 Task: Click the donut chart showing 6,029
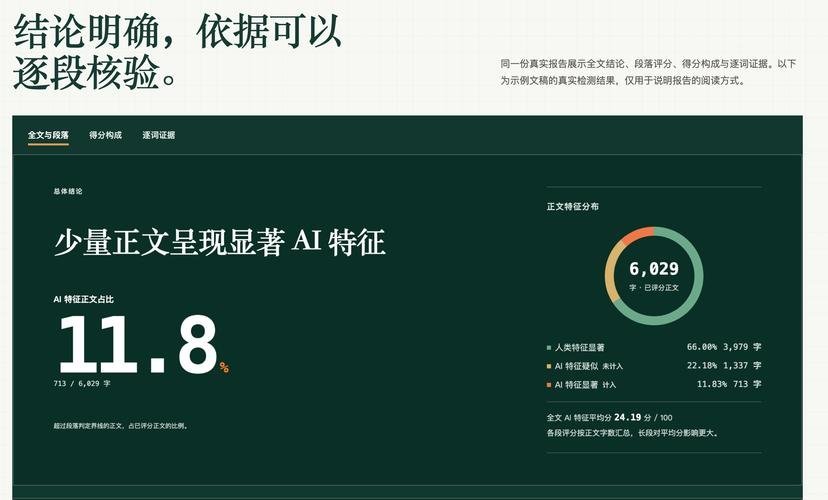tap(654, 275)
